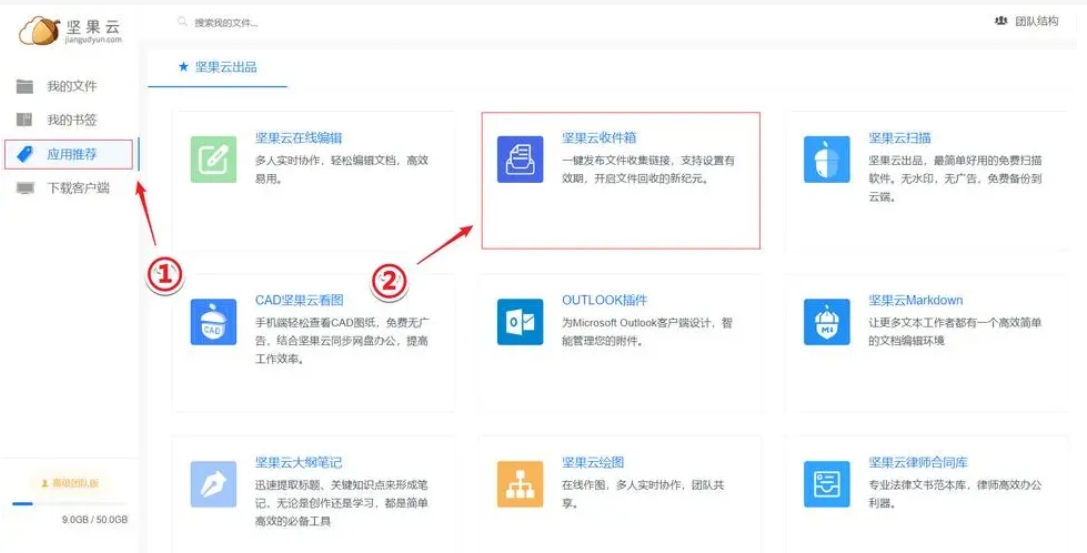Viewport: 1087px width, 553px height.
Task: Click the 坚果云律师合同库 icon
Action: coord(827,484)
